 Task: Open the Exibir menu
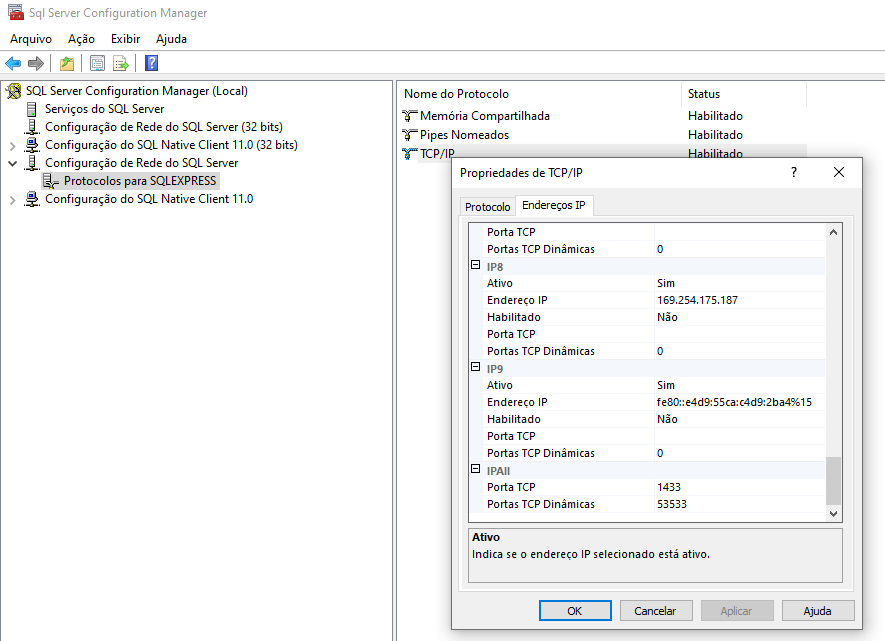point(125,39)
